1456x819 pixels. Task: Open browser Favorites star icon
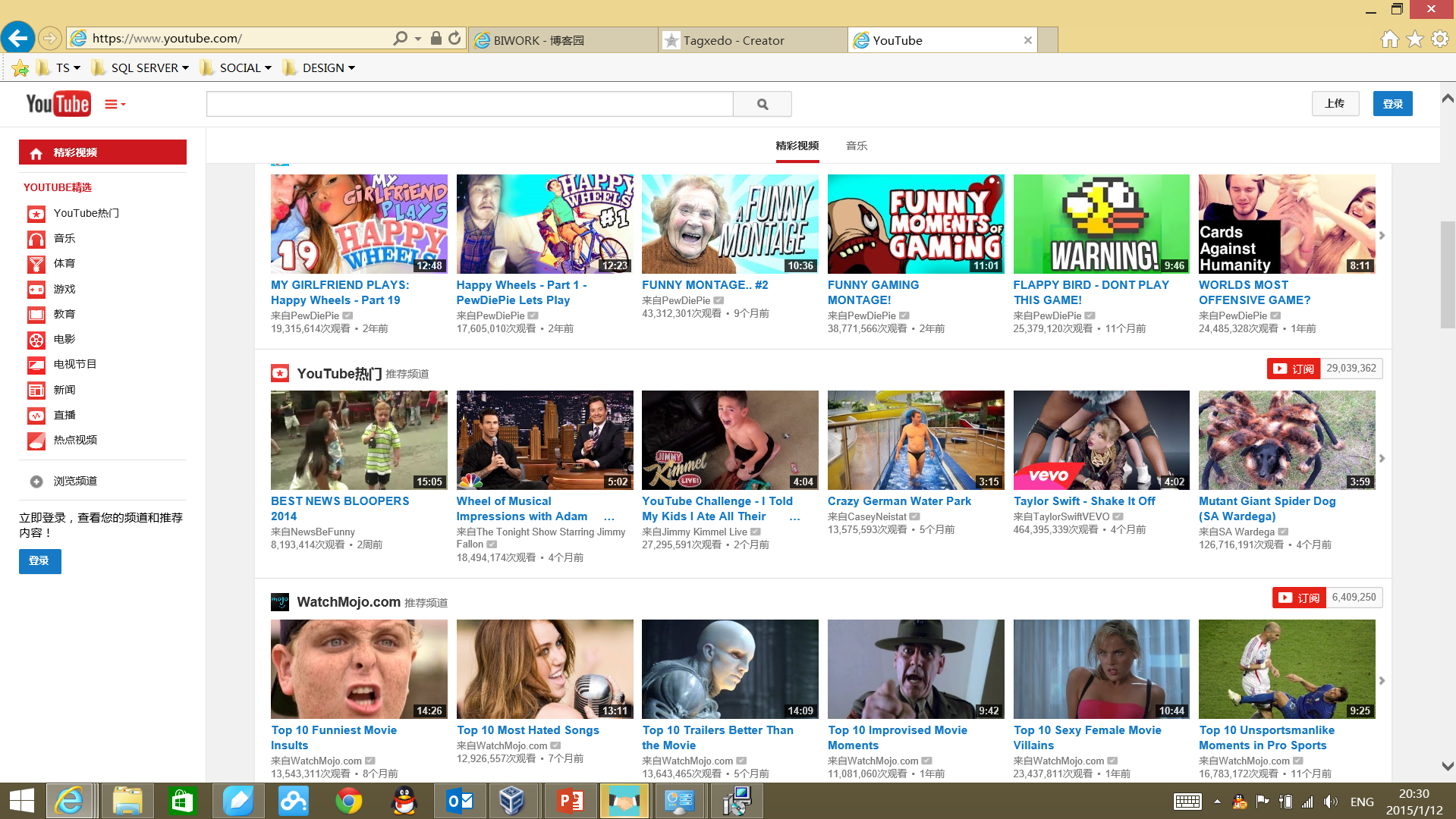tap(1414, 39)
